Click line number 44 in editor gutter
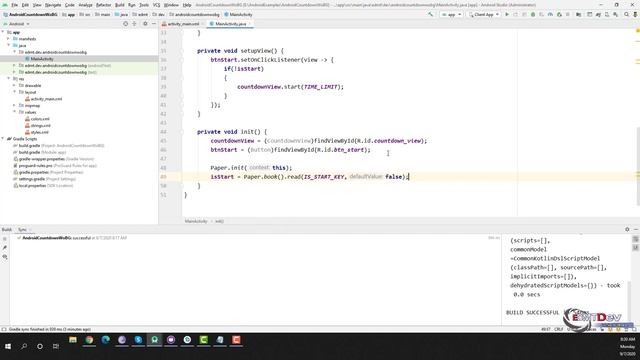The height and width of the screenshot is (360, 640). pos(163,132)
